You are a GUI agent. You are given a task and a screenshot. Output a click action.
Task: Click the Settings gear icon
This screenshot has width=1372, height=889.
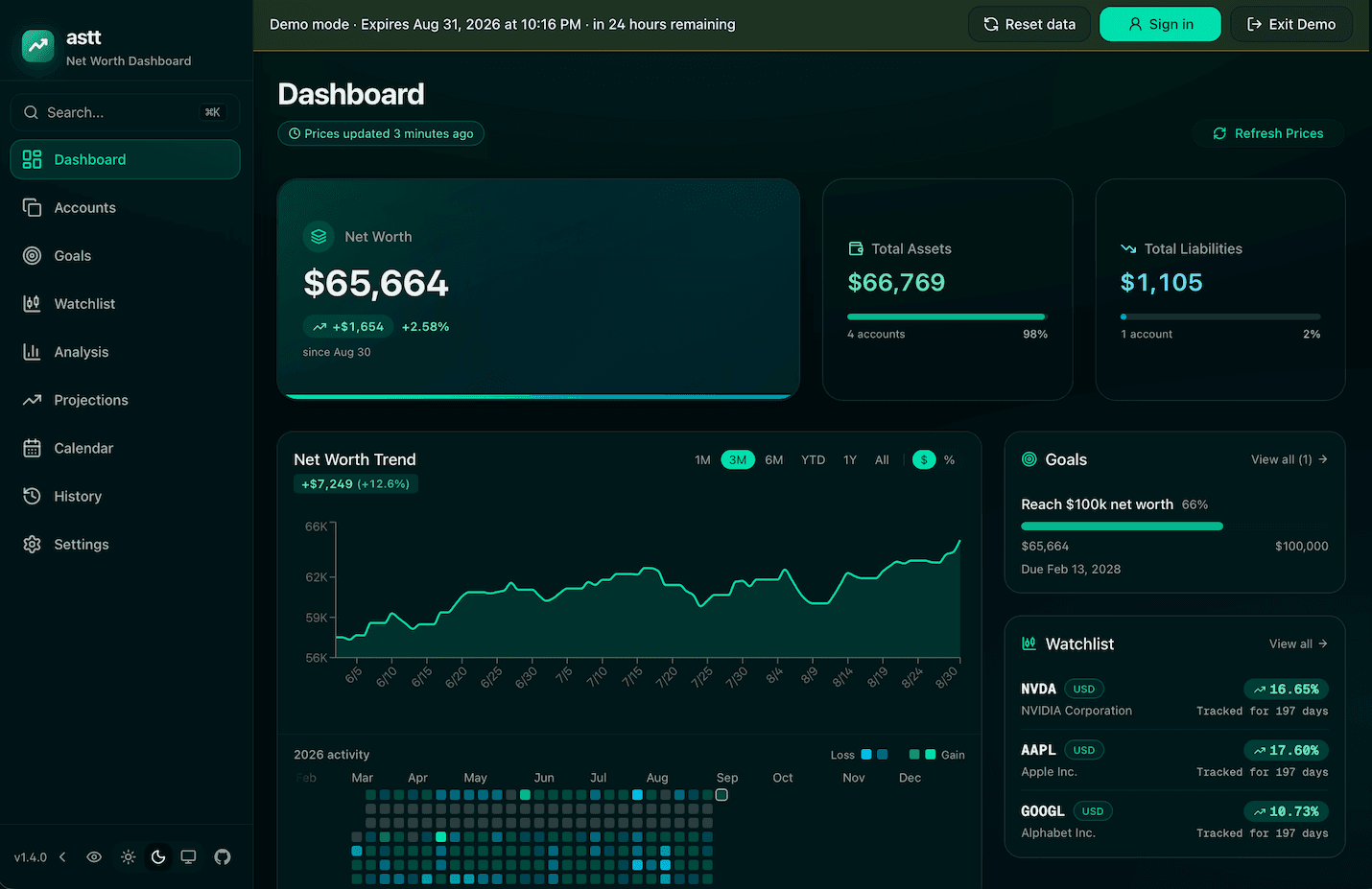pyautogui.click(x=32, y=544)
